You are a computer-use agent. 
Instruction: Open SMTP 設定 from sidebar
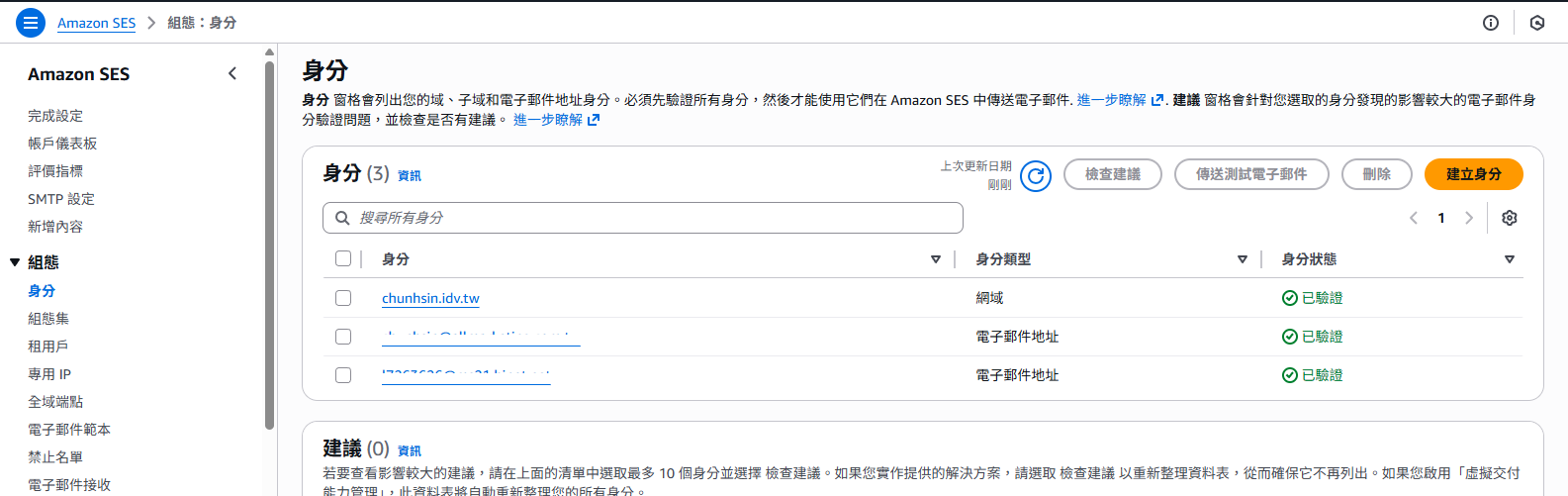[x=61, y=199]
